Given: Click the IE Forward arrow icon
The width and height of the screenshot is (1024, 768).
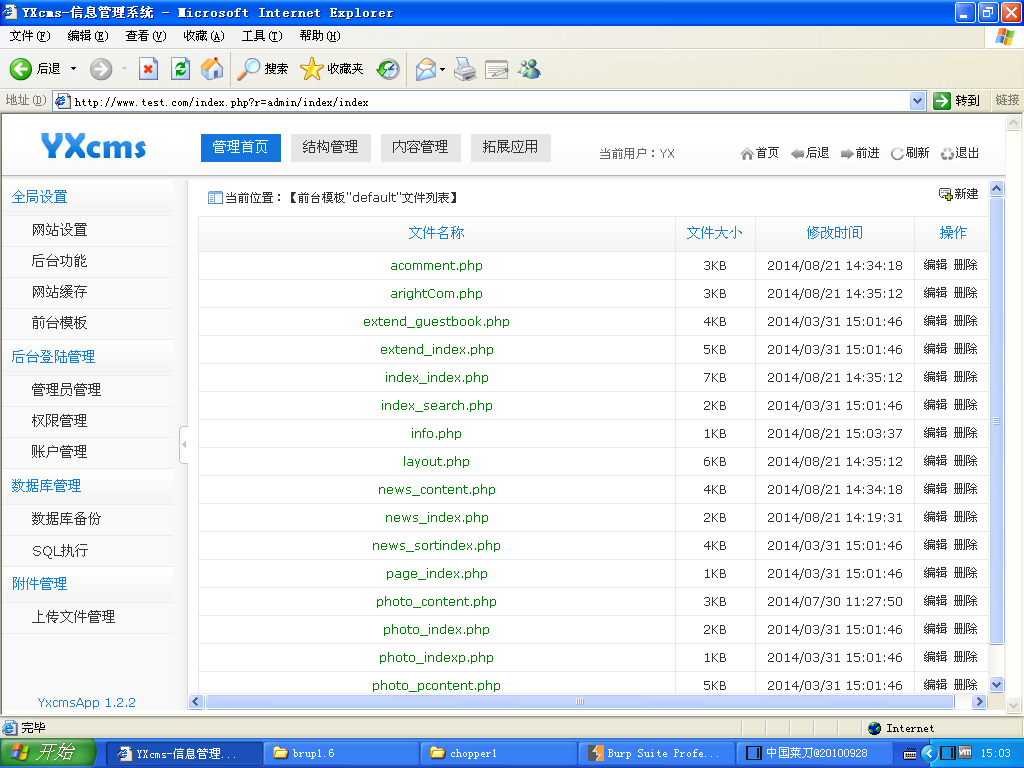Looking at the screenshot, I should 101,69.
